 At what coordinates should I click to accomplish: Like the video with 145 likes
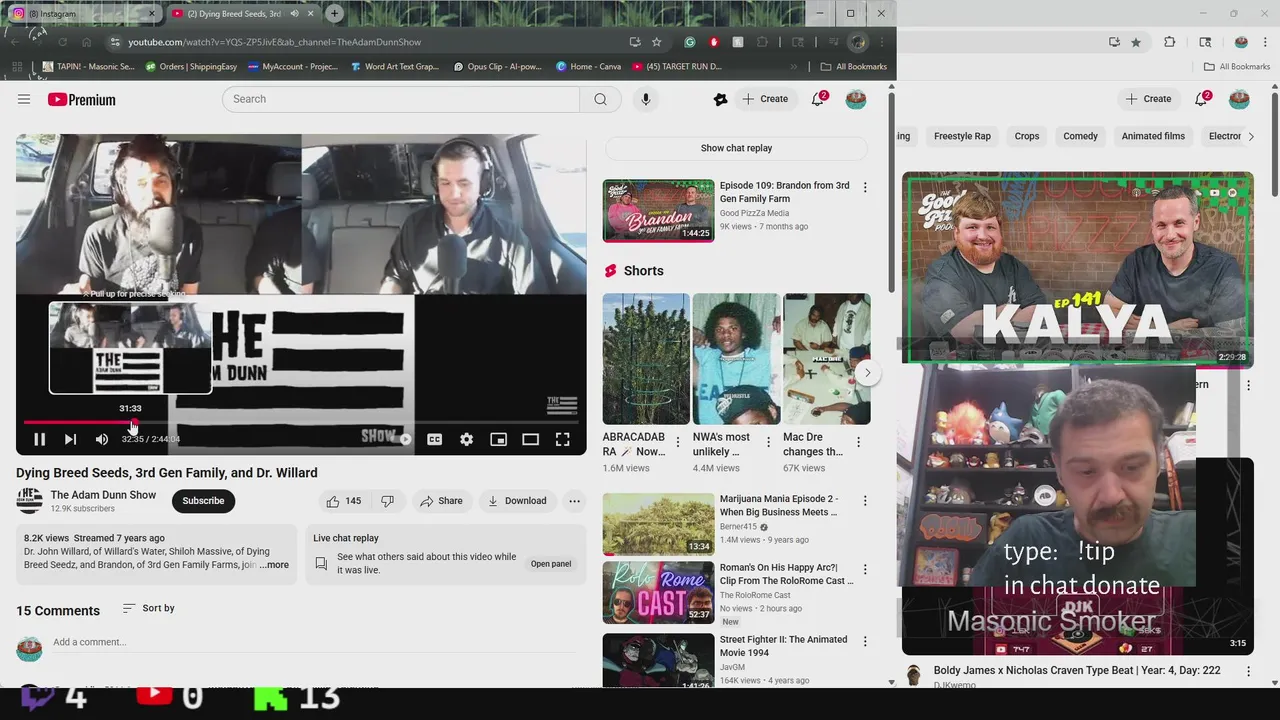[x=343, y=501]
